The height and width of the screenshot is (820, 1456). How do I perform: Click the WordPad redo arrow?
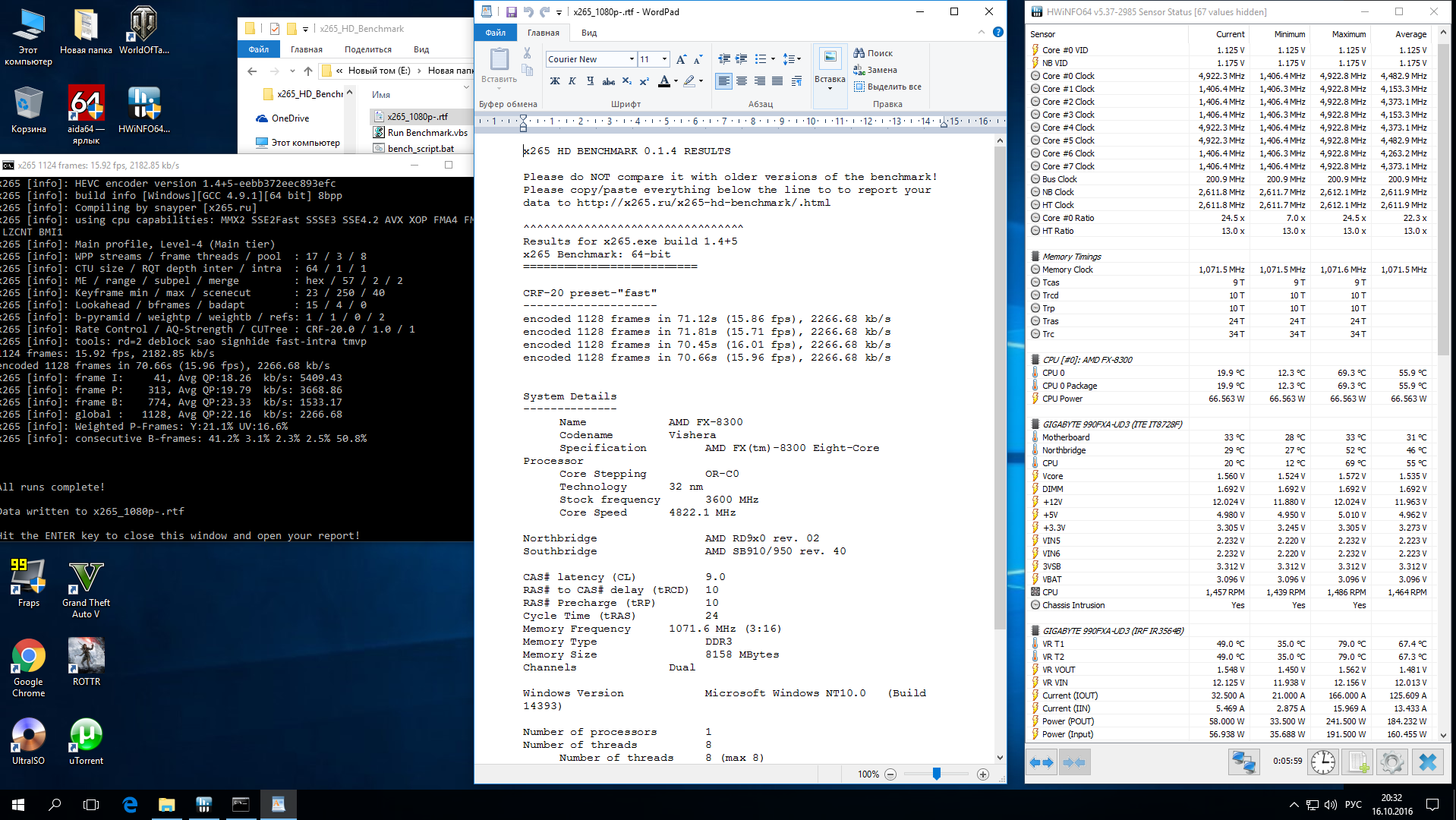(x=544, y=12)
